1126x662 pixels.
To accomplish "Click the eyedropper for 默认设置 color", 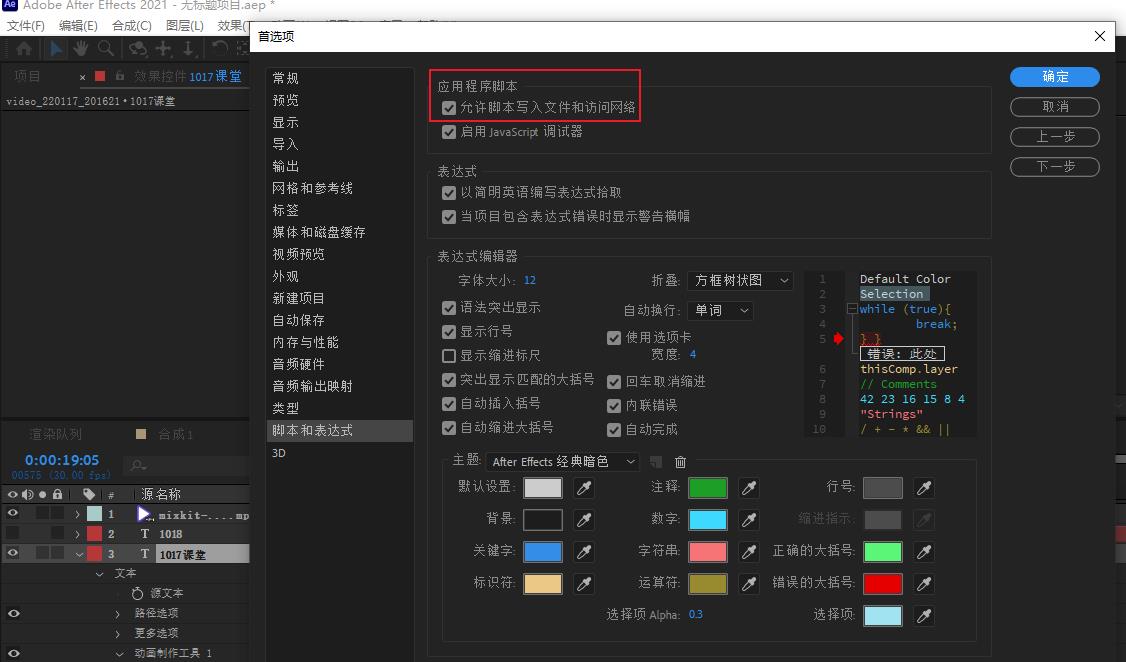I will tap(584, 488).
